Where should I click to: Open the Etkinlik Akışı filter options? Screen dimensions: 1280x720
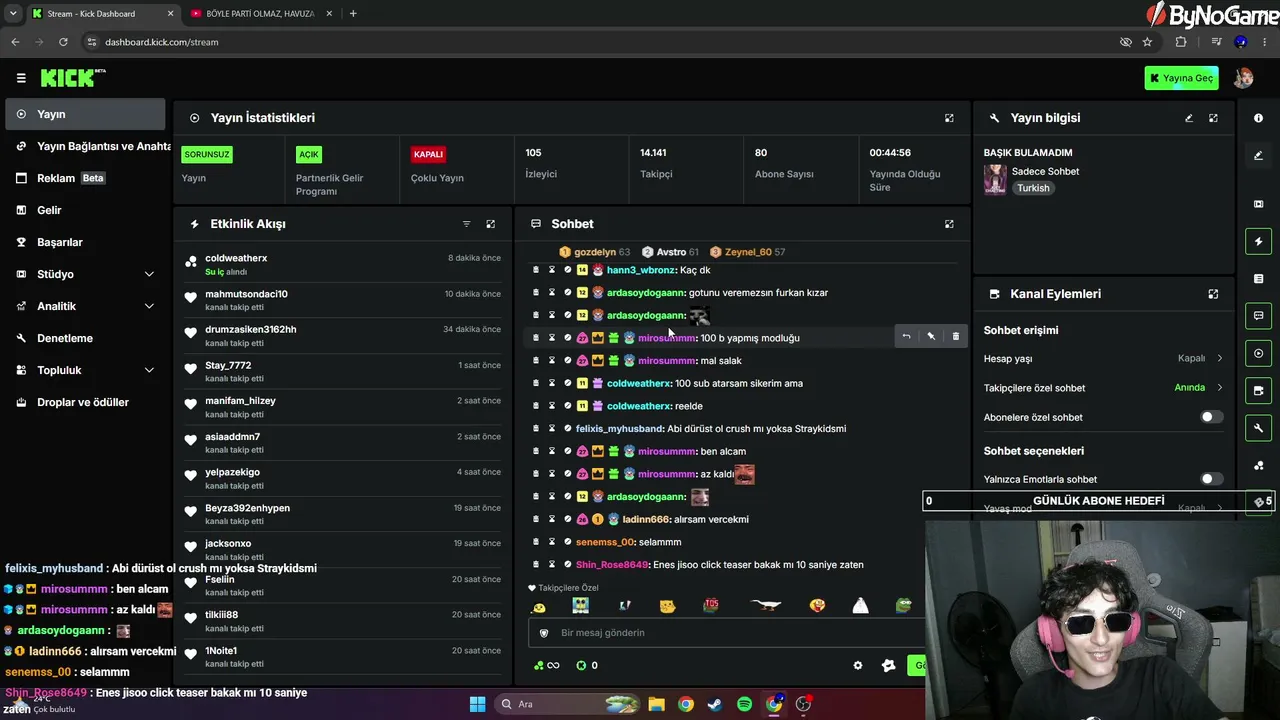(x=466, y=224)
